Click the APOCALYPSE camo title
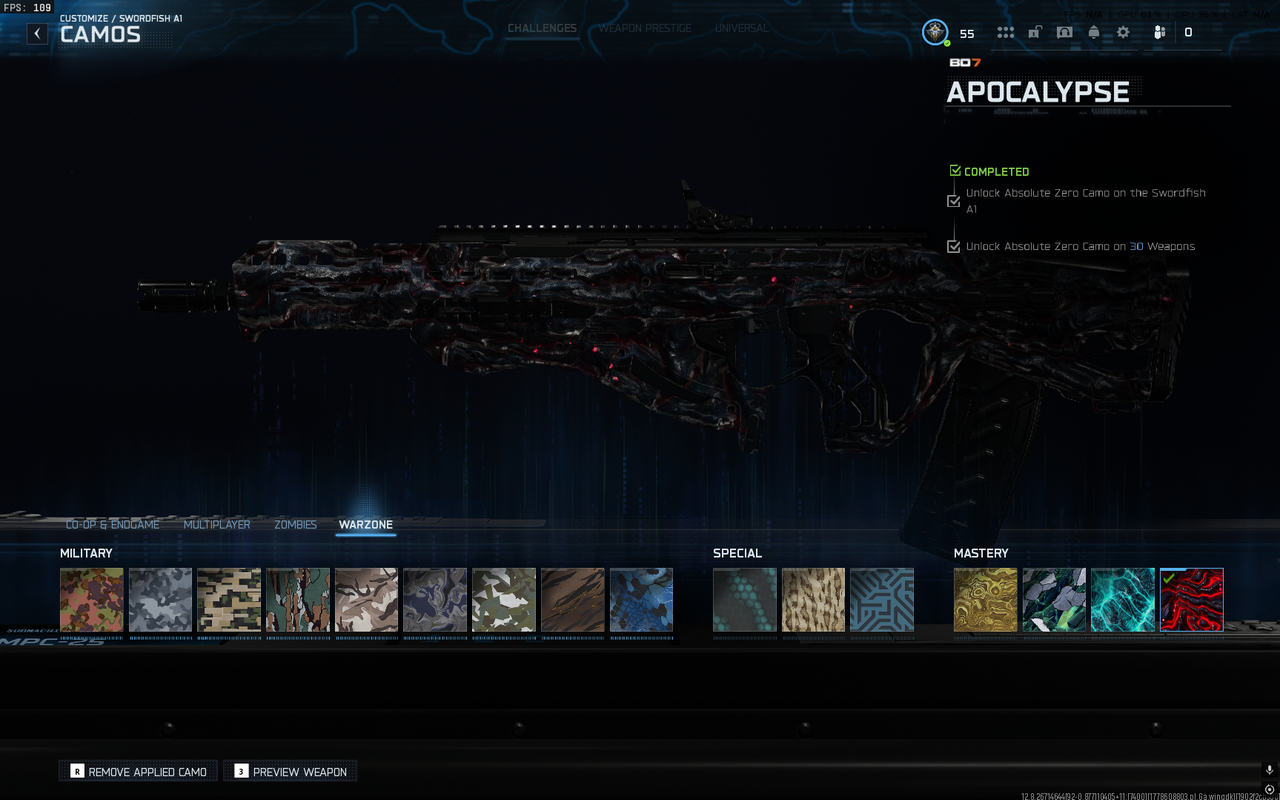Image resolution: width=1280 pixels, height=800 pixels. (1038, 92)
